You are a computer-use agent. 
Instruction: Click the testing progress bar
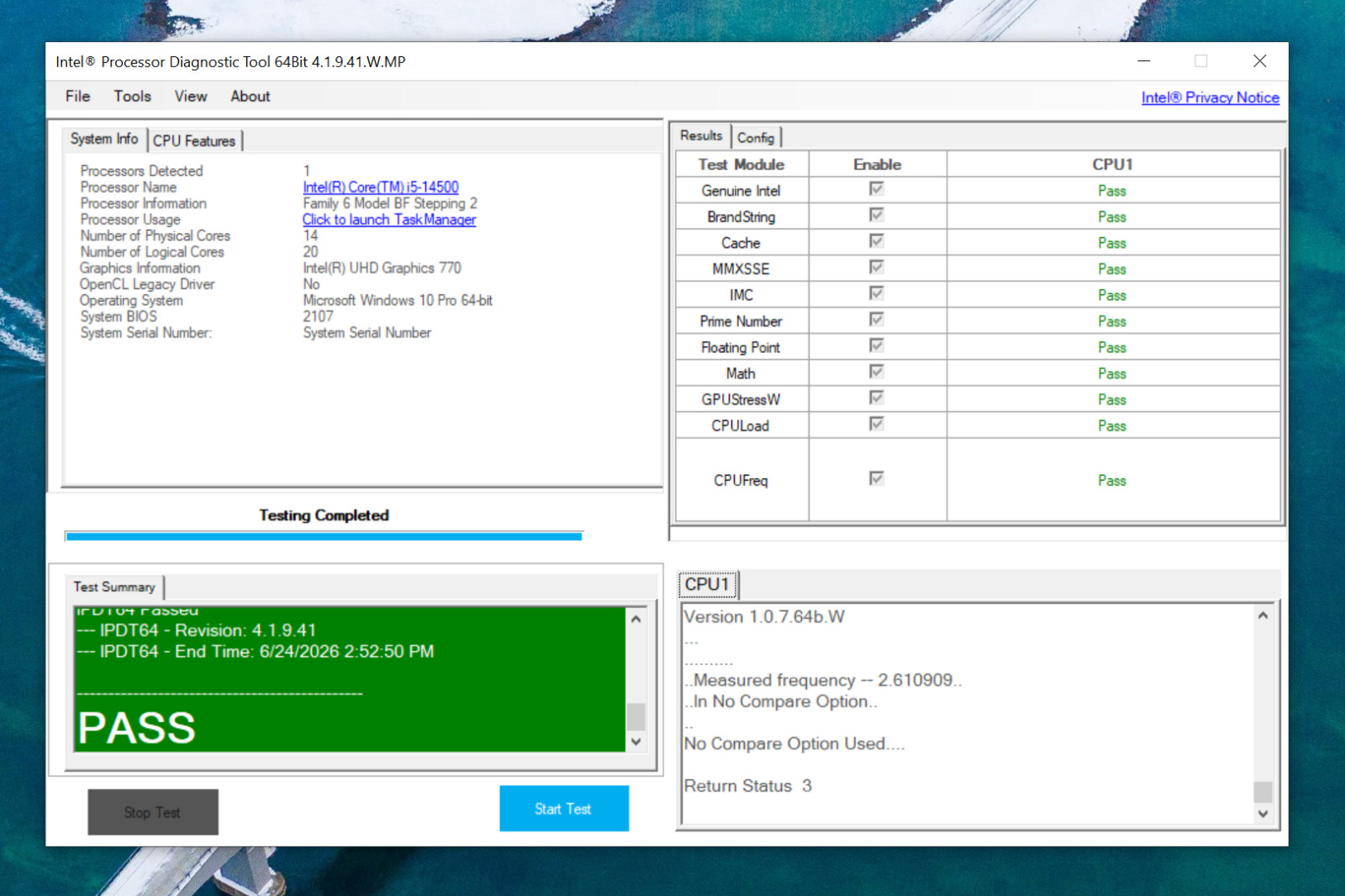[x=324, y=535]
